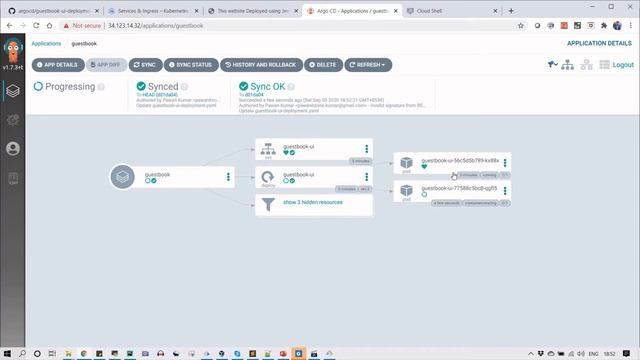Switch to the GitHub guestbook-ui-deployment tab
Screen dimensions: 640x360
point(54,11)
